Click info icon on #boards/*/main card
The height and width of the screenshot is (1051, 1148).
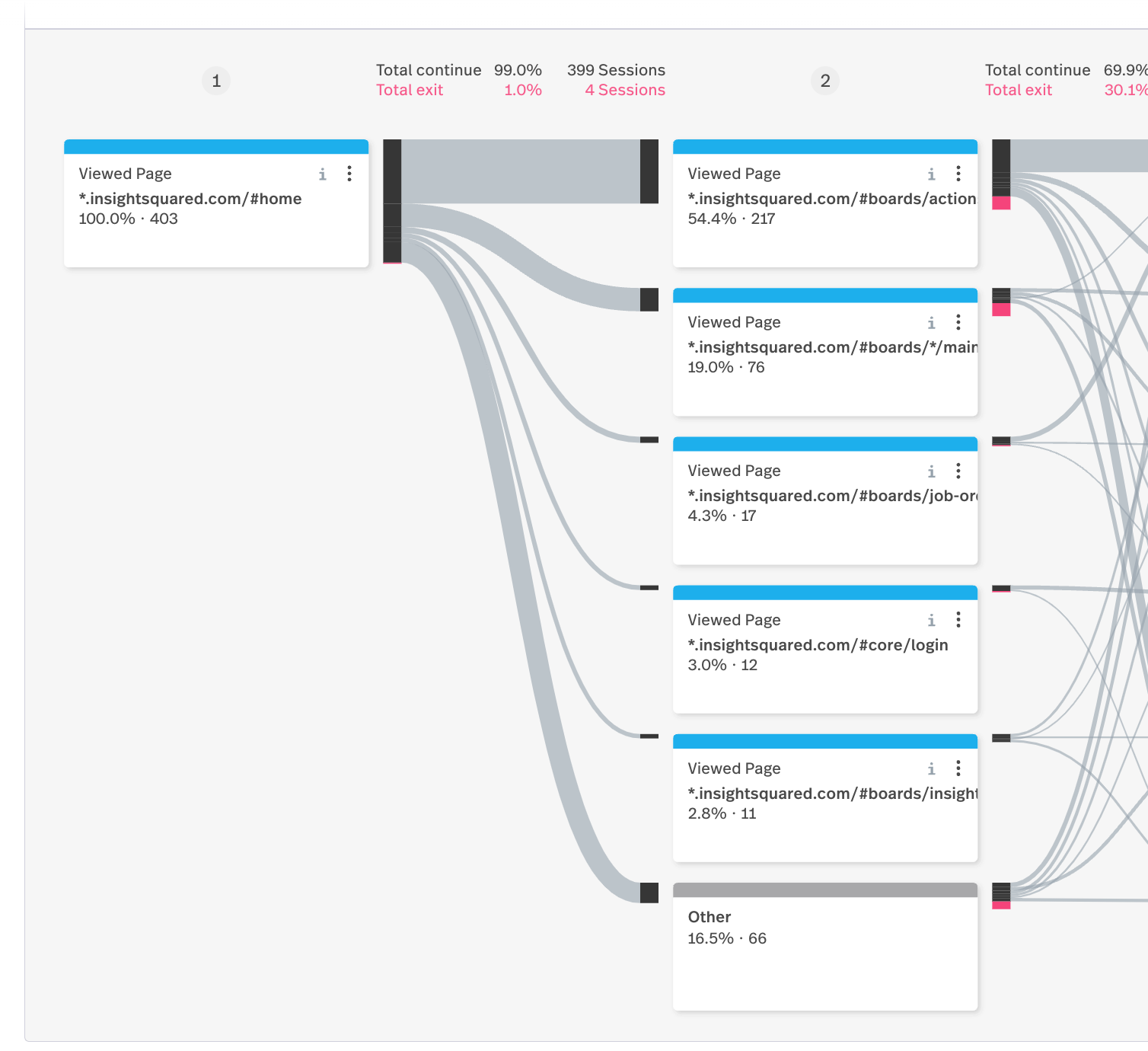point(932,323)
